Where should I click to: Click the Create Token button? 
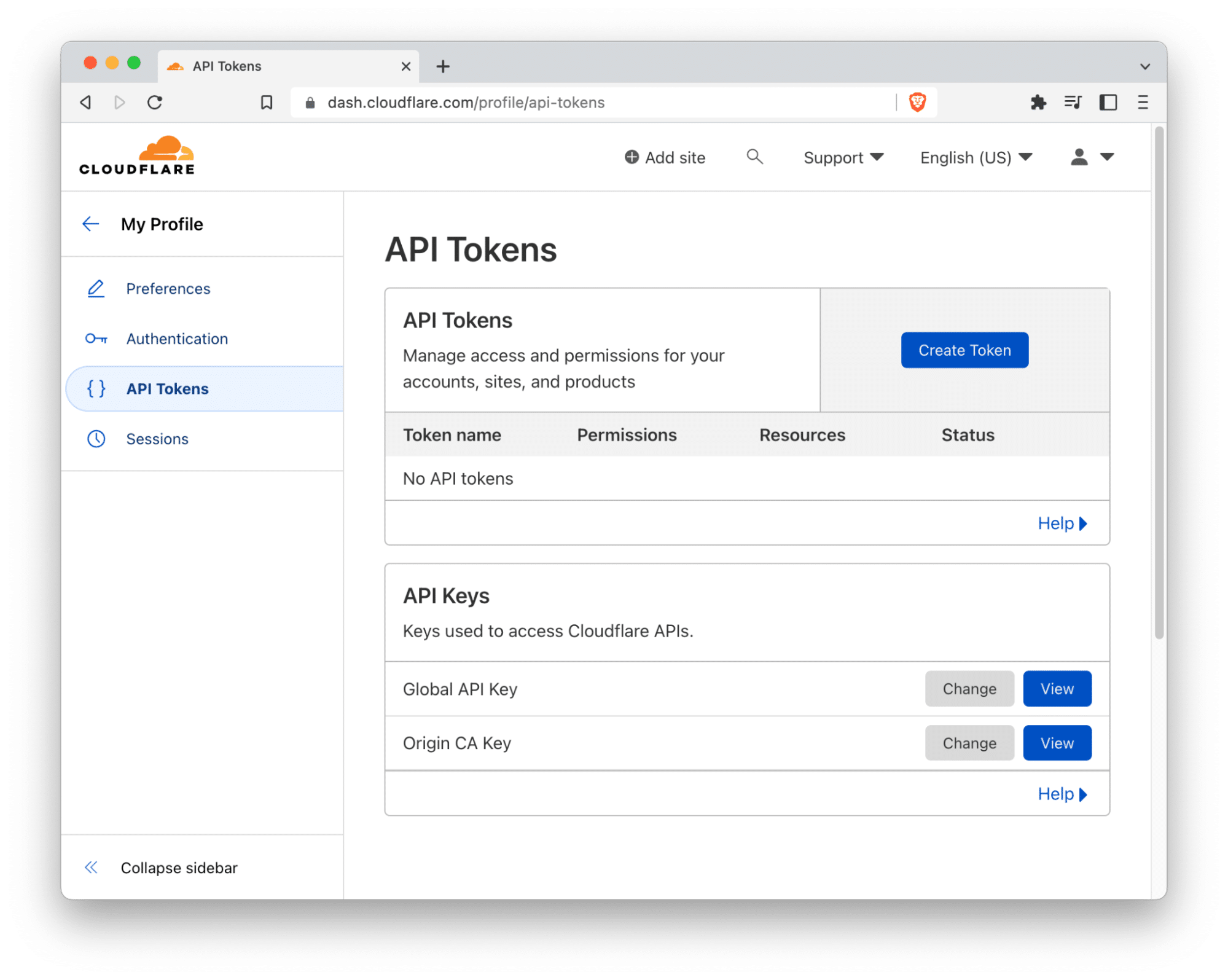pyautogui.click(x=964, y=350)
